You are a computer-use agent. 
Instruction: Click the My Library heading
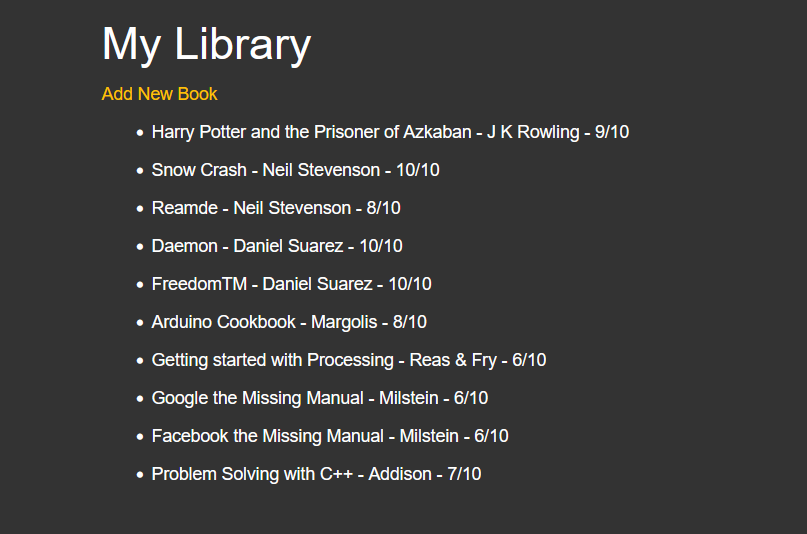(206, 45)
